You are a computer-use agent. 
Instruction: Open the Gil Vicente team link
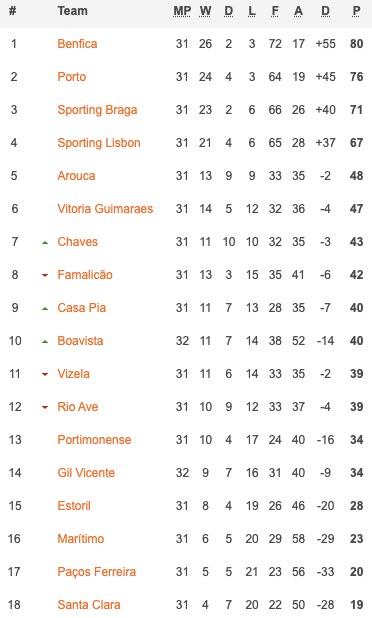86,473
